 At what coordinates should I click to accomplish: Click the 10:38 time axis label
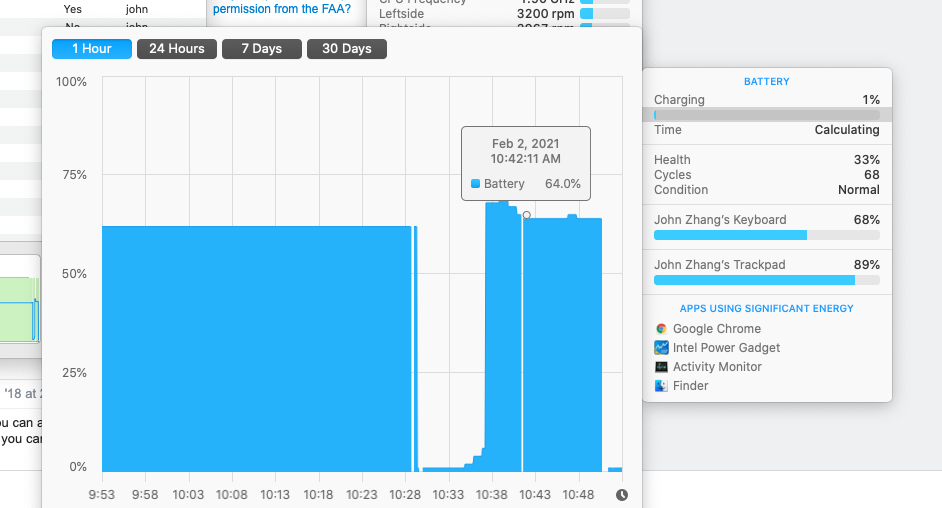[x=491, y=495]
